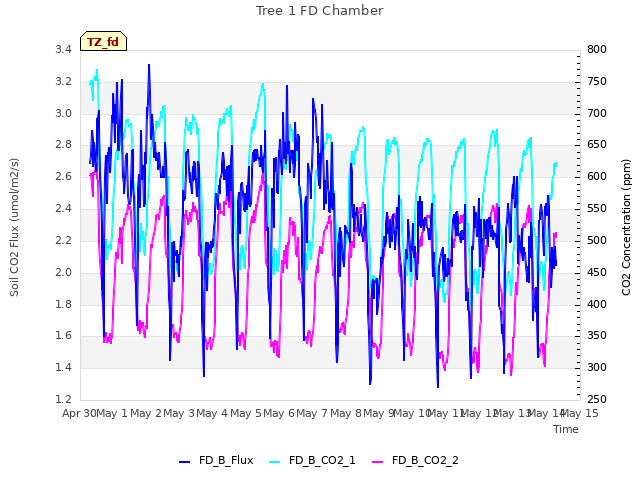Screen dimensions: 640x480
Task: Click the 750 right axis value
Action: tap(597, 81)
